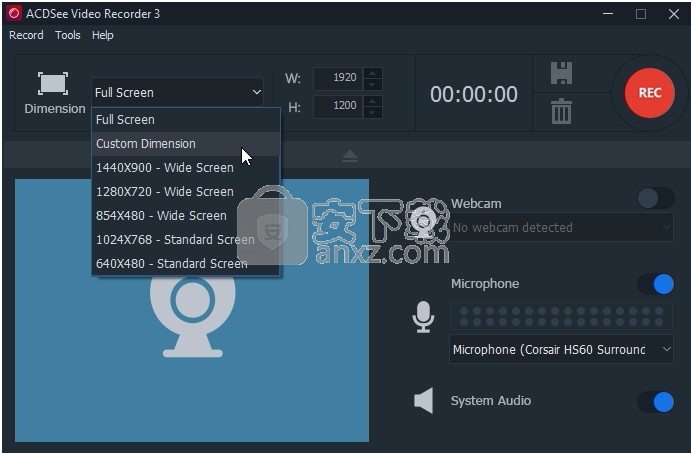
Task: Click the microphone level meter dots
Action: pos(561,316)
